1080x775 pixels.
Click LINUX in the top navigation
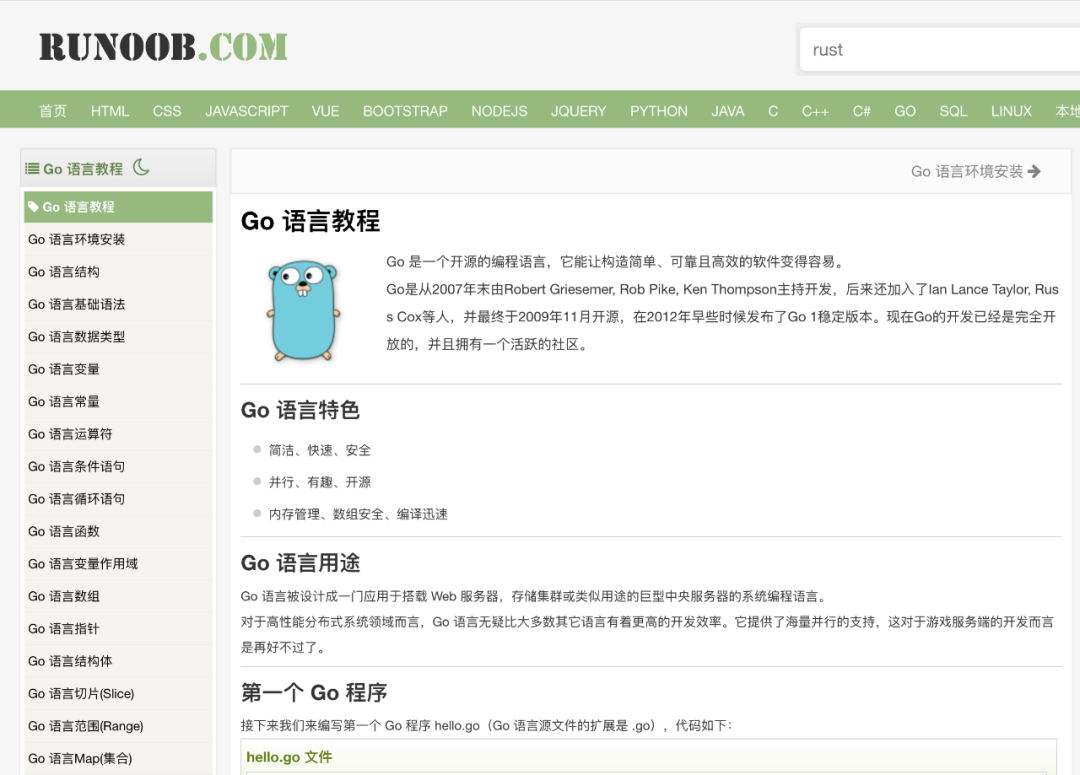click(1011, 111)
